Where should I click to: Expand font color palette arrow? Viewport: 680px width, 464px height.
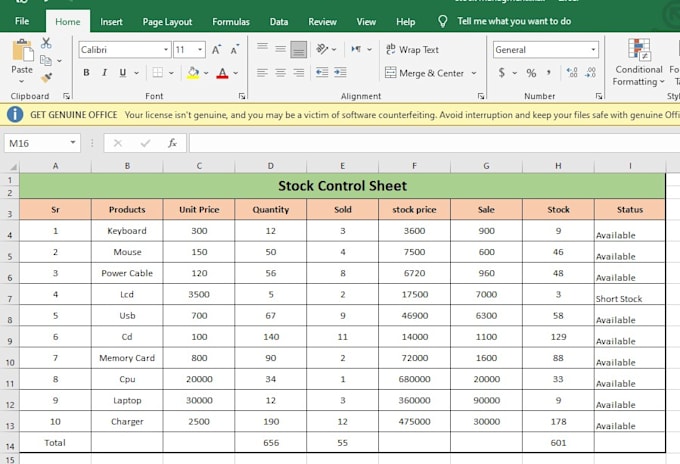pyautogui.click(x=236, y=73)
